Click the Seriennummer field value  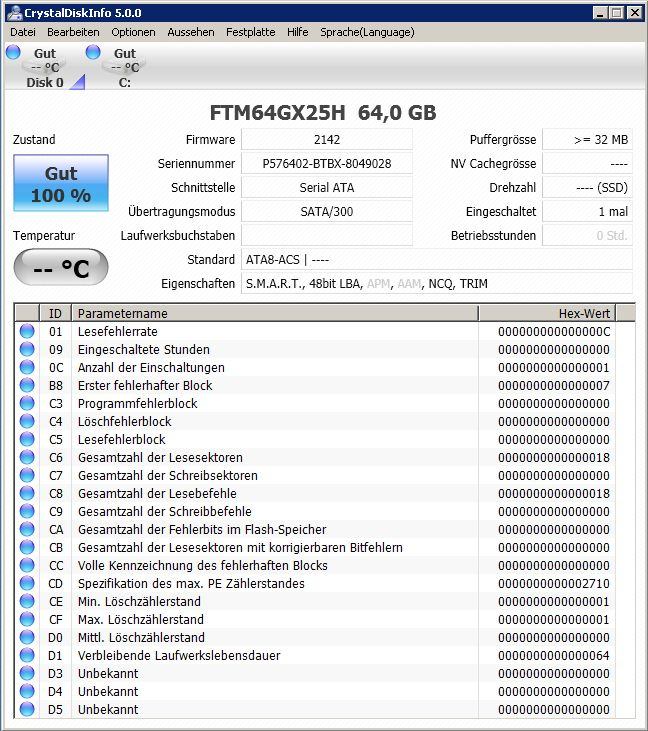[x=327, y=164]
